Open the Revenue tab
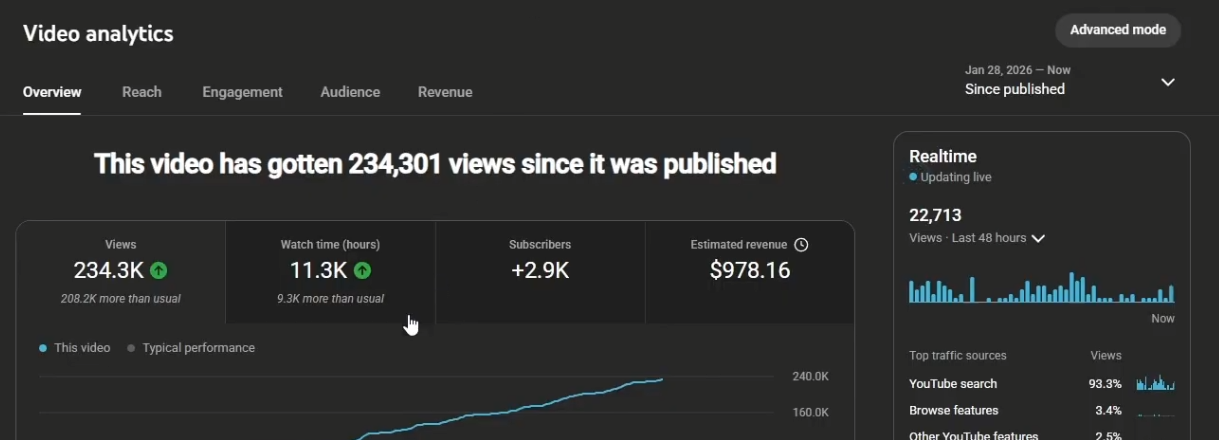This screenshot has height=440, width=1219. coord(445,92)
